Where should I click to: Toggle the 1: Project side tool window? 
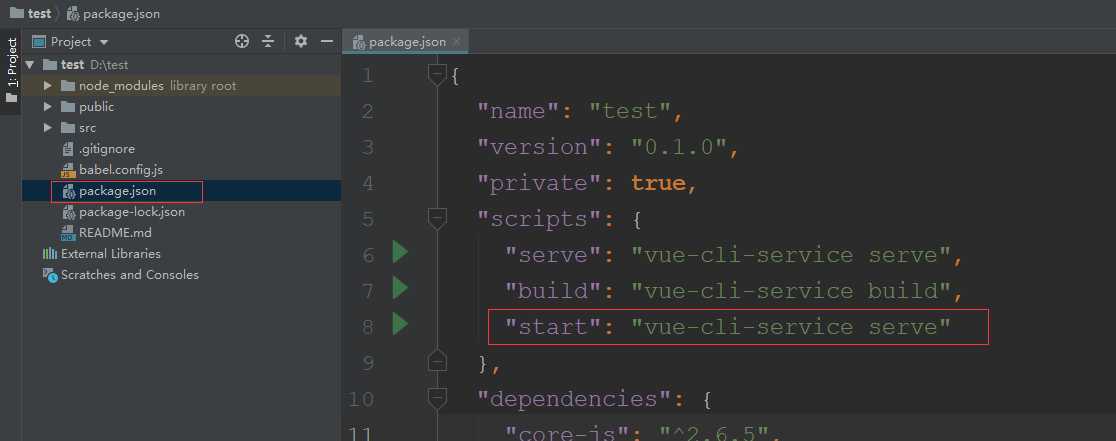[11, 70]
